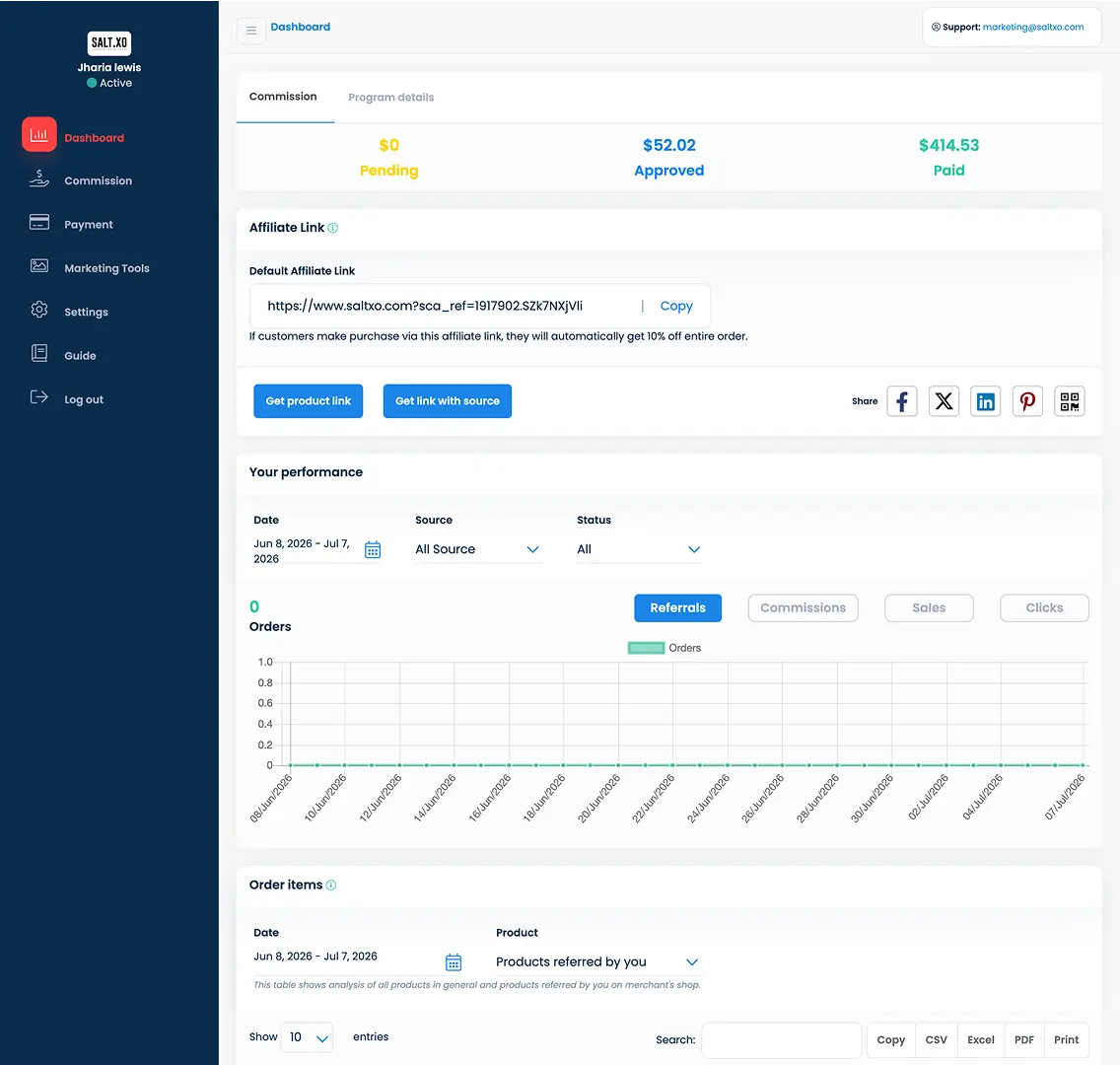Open the performance date calendar icon
Screen dimensions: 1120x1065
372,549
